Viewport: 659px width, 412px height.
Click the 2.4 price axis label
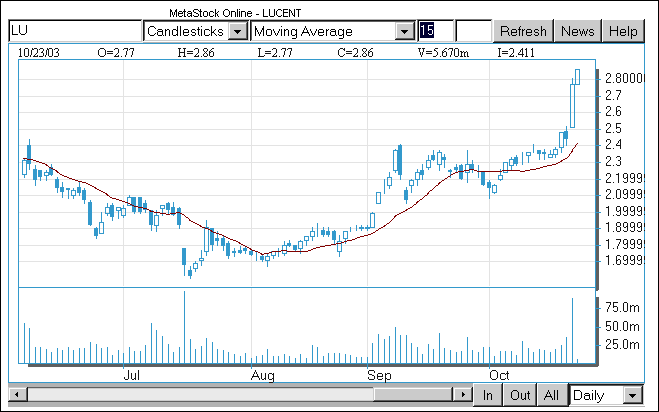click(x=613, y=145)
